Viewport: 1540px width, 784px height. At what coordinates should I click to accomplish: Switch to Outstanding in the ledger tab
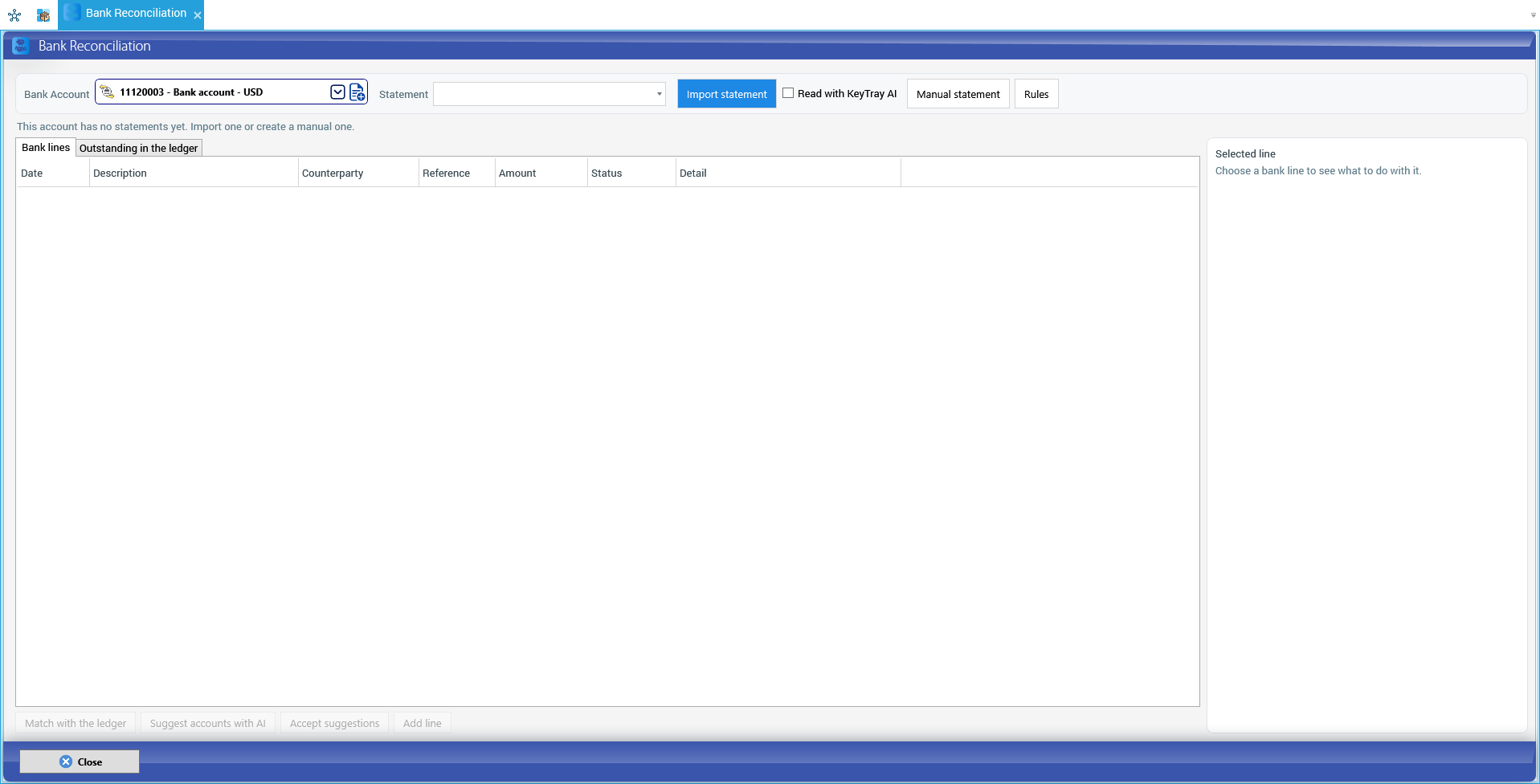pyautogui.click(x=139, y=148)
